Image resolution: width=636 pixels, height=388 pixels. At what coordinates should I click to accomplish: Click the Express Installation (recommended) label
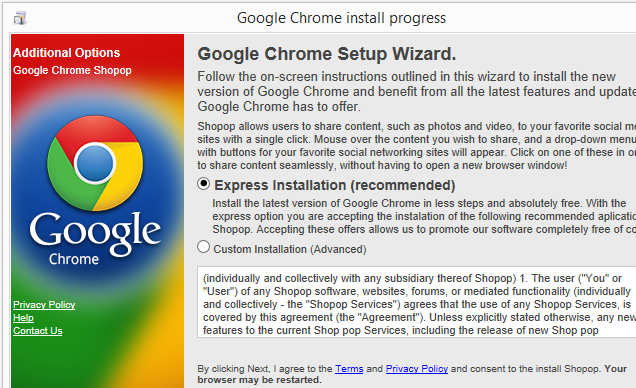(335, 185)
